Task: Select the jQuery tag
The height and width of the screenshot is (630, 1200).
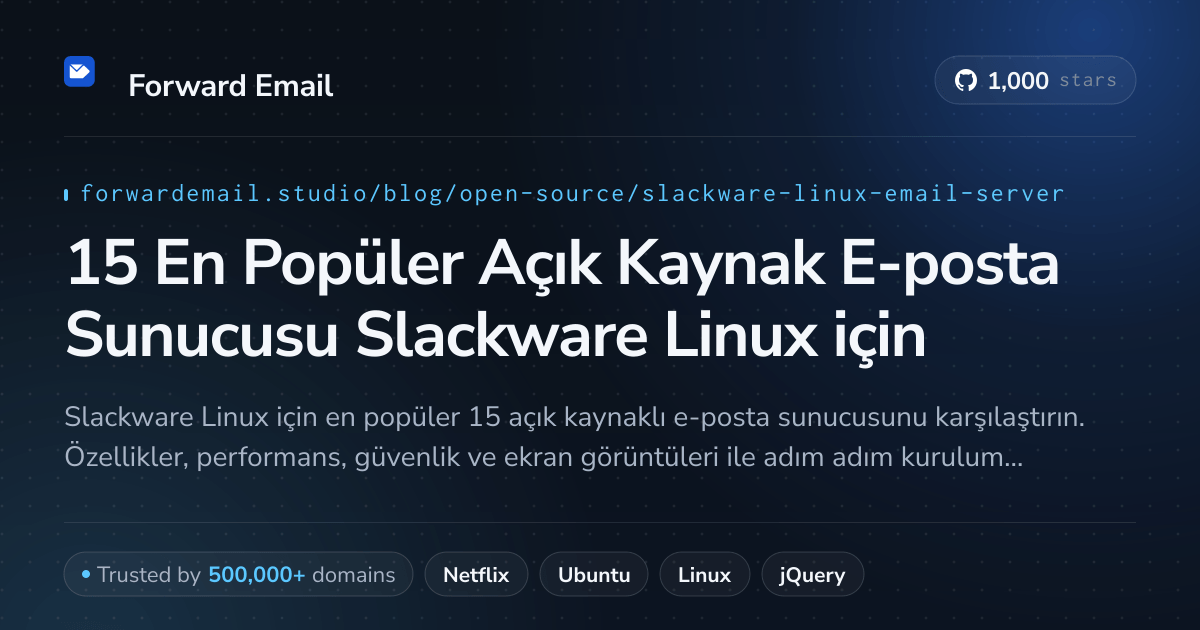Action: click(812, 575)
